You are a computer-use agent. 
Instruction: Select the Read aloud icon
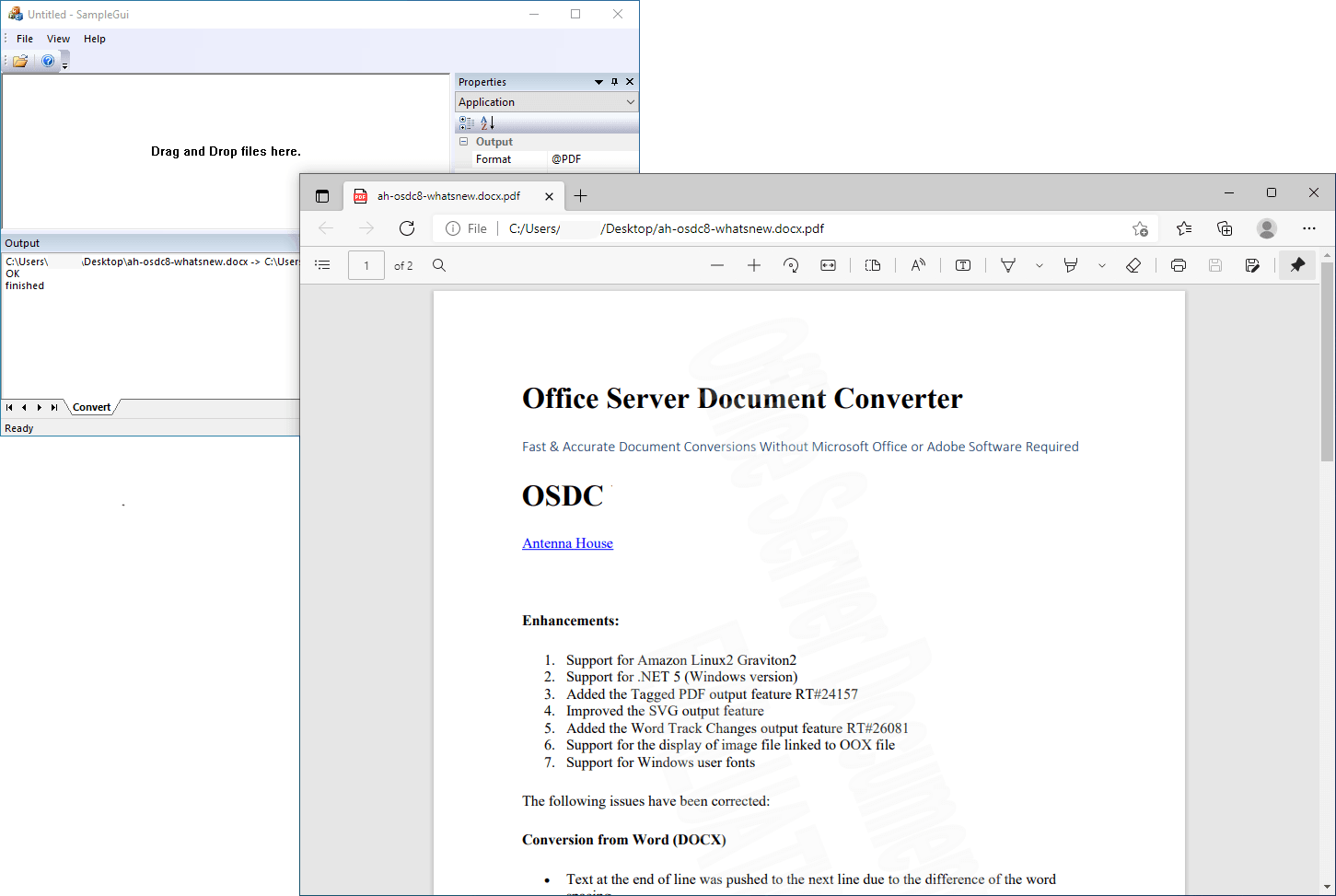pyautogui.click(x=918, y=265)
